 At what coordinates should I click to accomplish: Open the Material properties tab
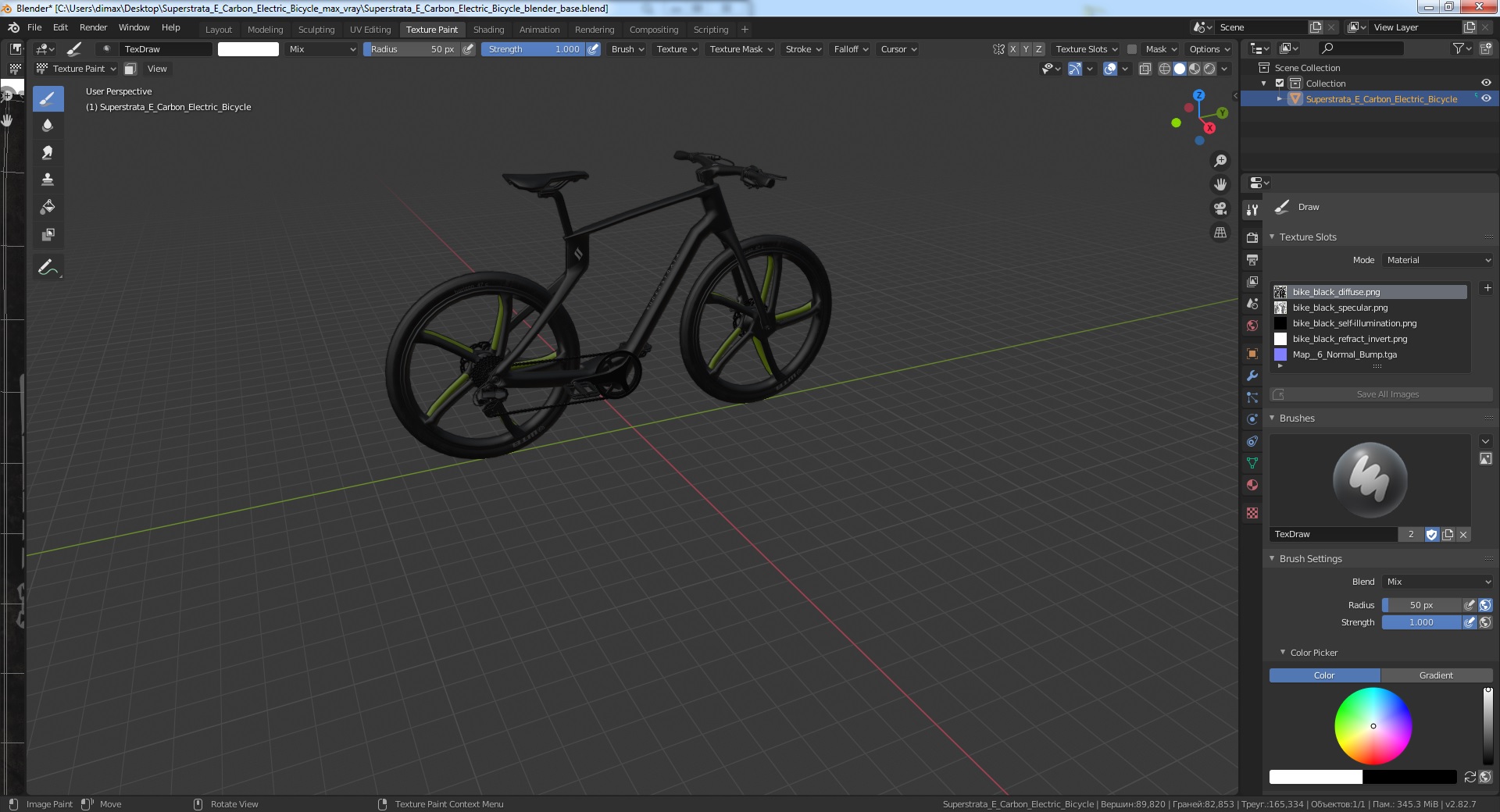pos(1252,485)
